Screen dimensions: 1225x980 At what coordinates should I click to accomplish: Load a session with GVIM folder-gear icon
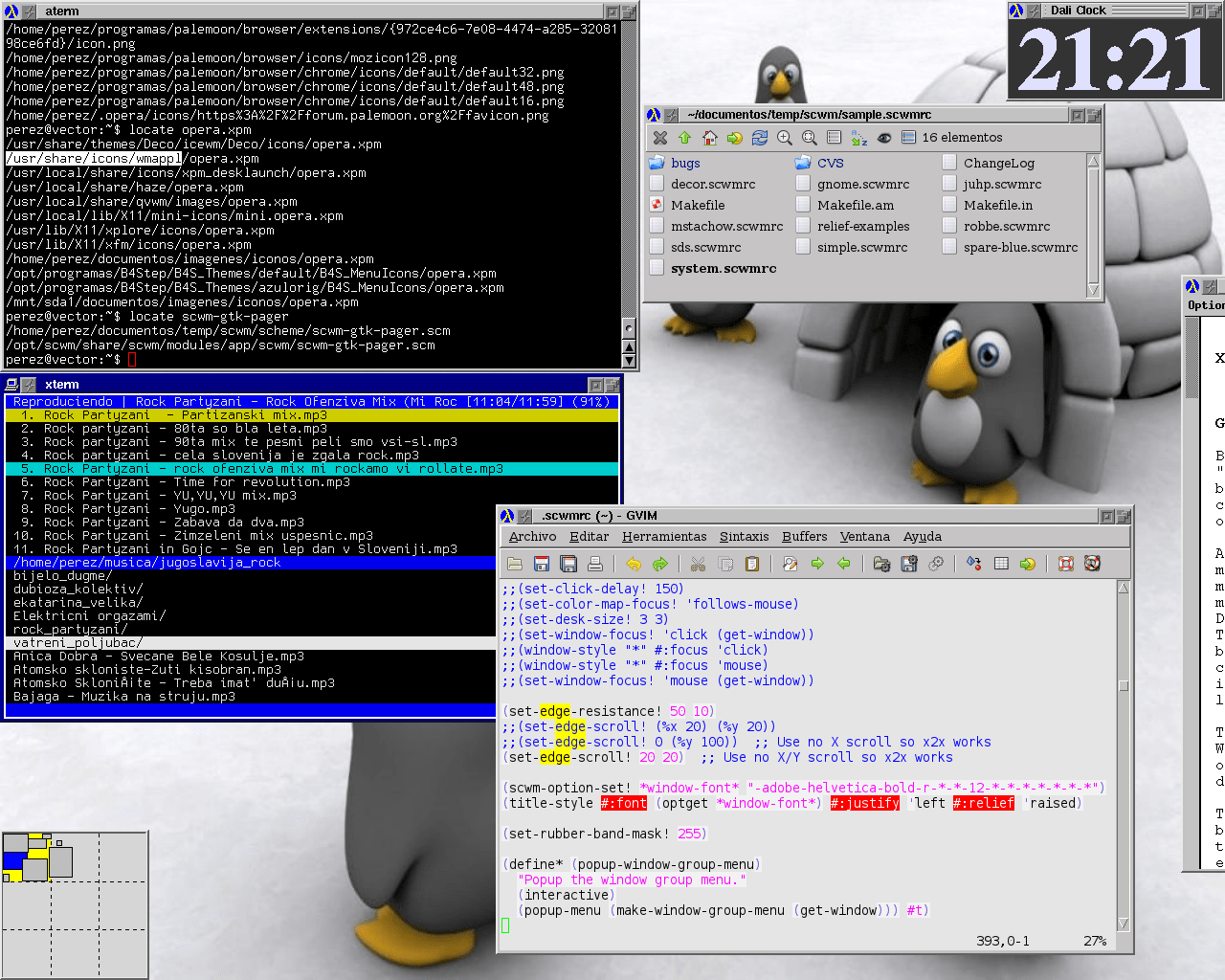click(x=882, y=564)
